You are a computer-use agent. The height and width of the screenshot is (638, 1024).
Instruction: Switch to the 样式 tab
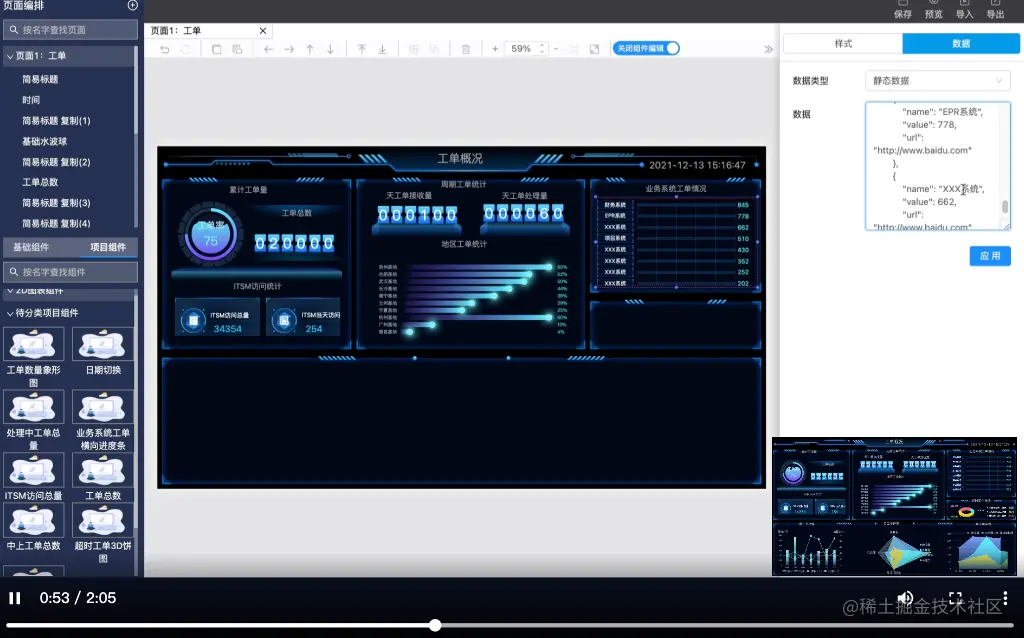[843, 43]
